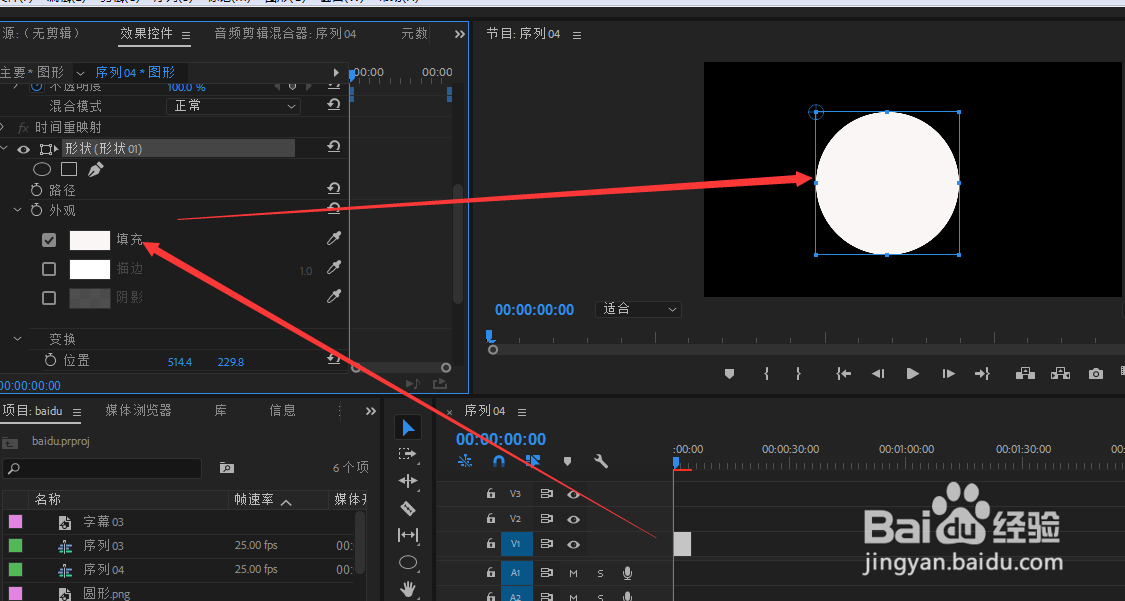Switch to the 库 libraries tab
This screenshot has height=601, width=1125.
(220, 410)
